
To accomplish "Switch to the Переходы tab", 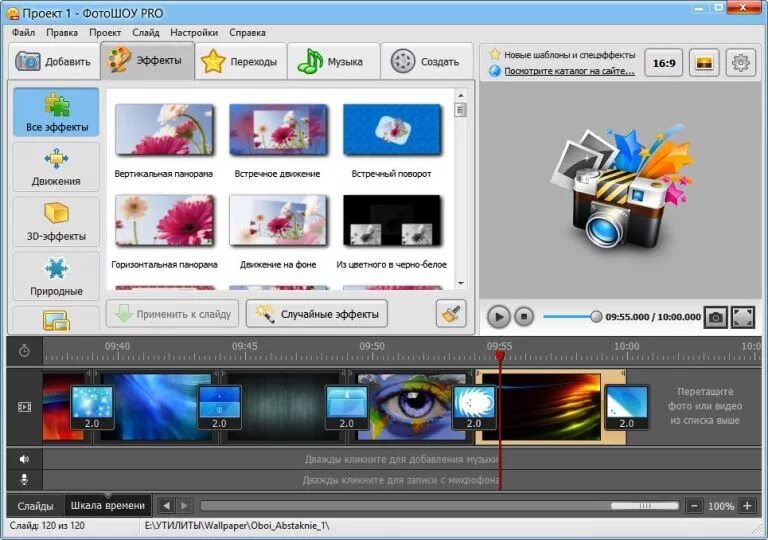I will [x=240, y=61].
